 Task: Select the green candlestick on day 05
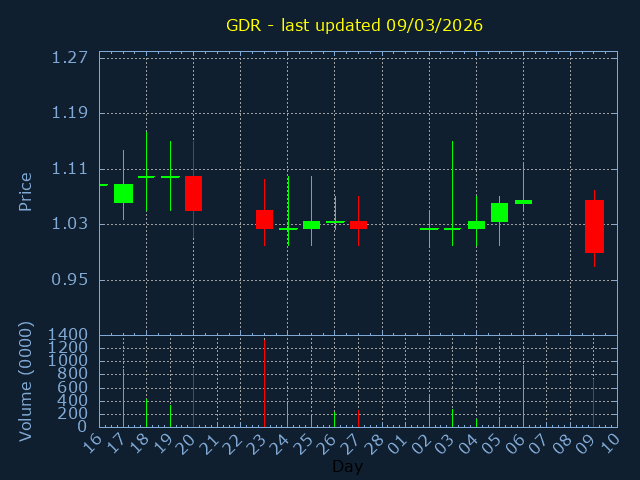tap(499, 212)
